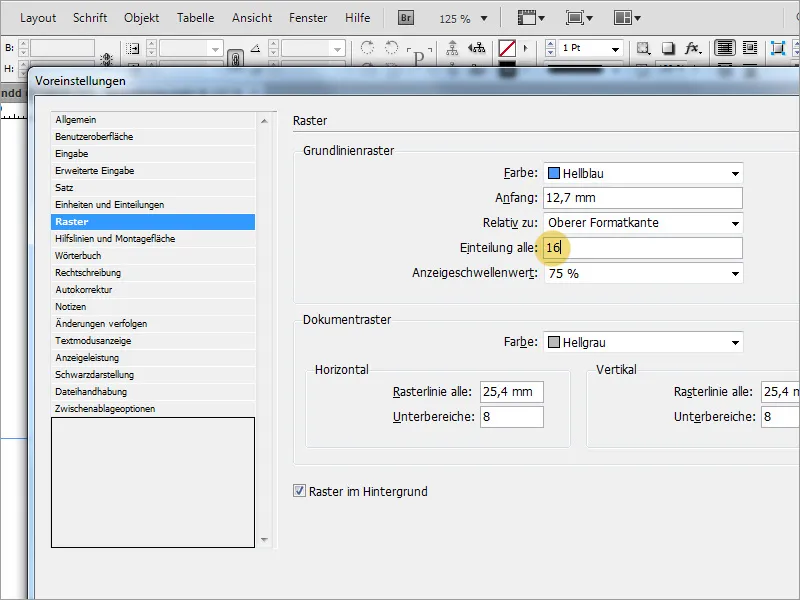Click the no text wrap icon
800x600 pixels.
click(x=724, y=48)
